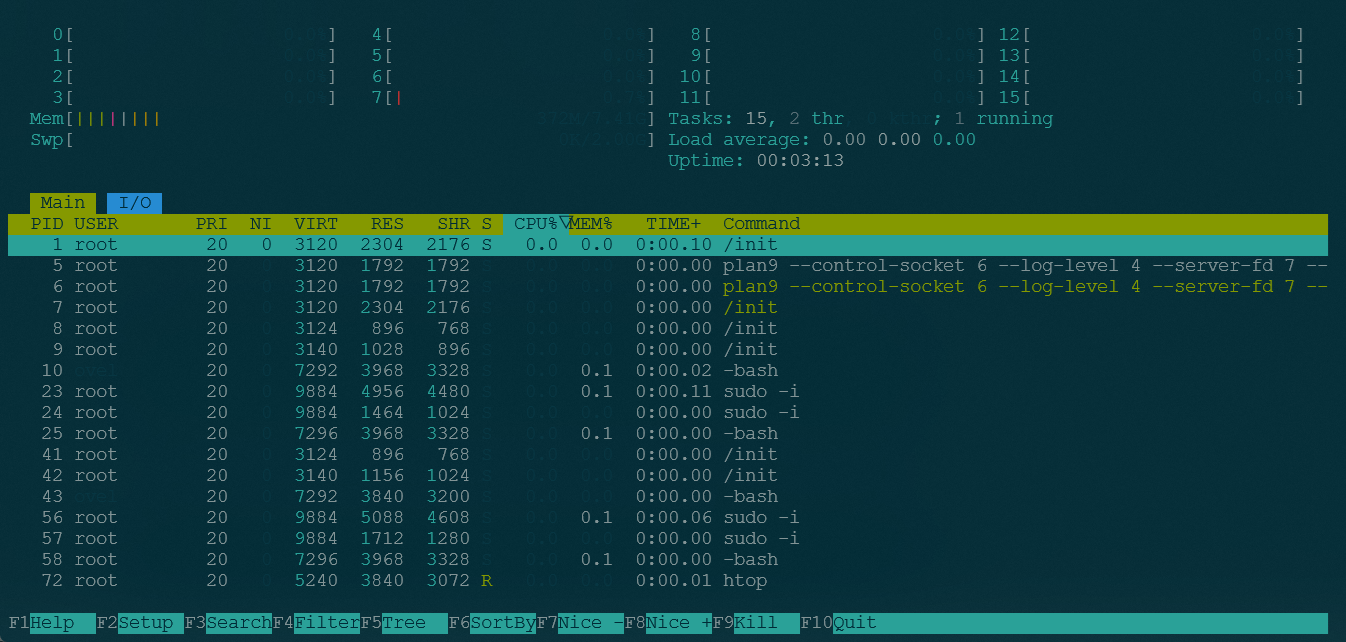Screen dimensions: 1346x642
Task: Click the Command column header
Action: [761, 224]
